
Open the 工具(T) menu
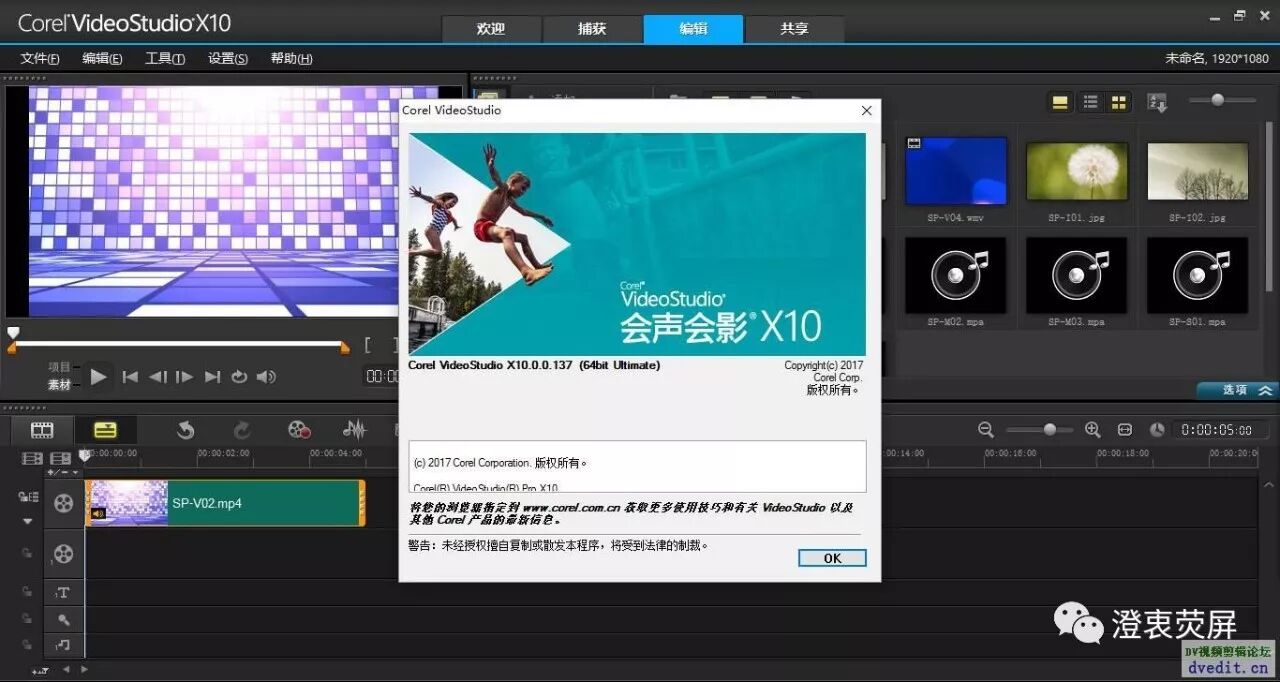[165, 58]
